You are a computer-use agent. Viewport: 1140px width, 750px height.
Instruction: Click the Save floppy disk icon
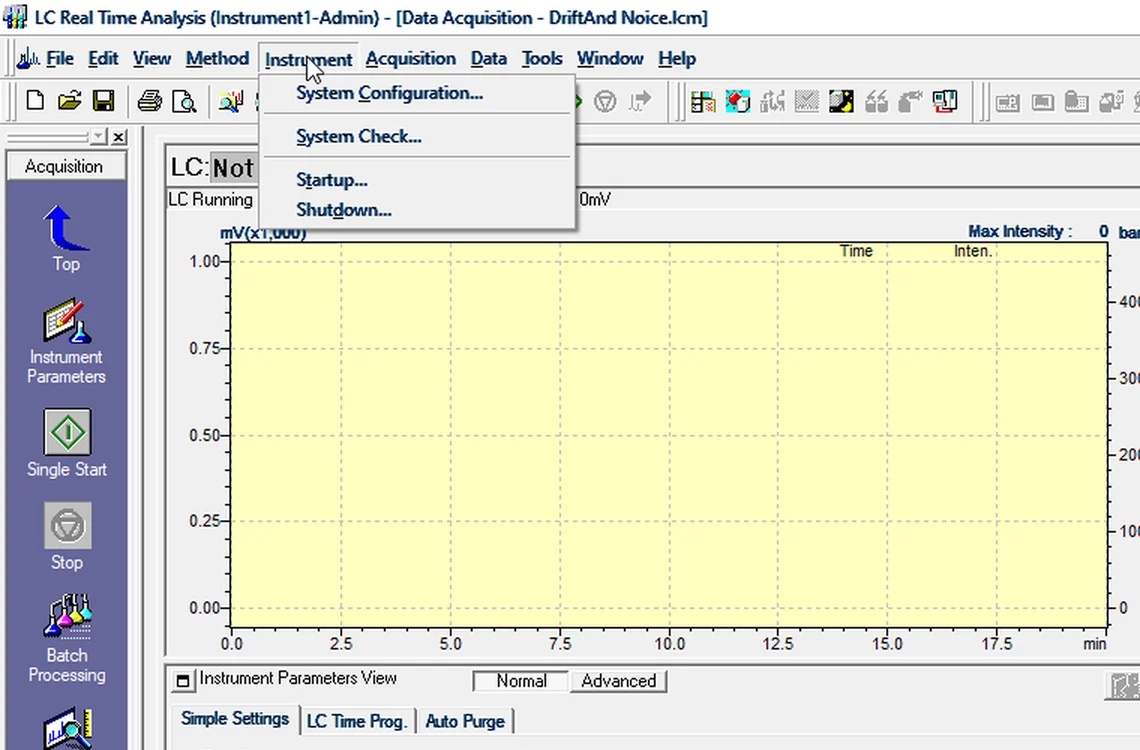103,101
